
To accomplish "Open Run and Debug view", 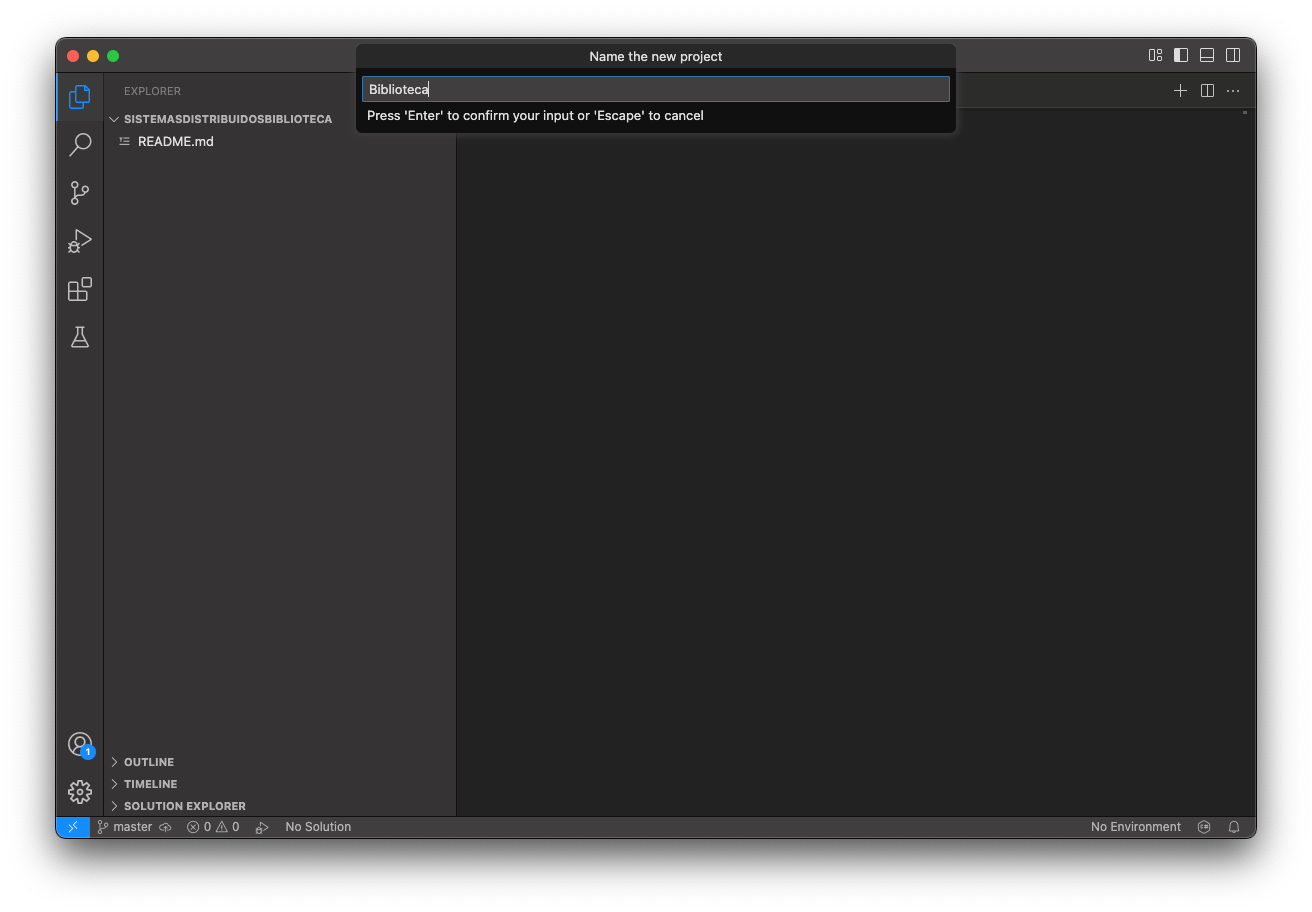I will click(x=80, y=241).
